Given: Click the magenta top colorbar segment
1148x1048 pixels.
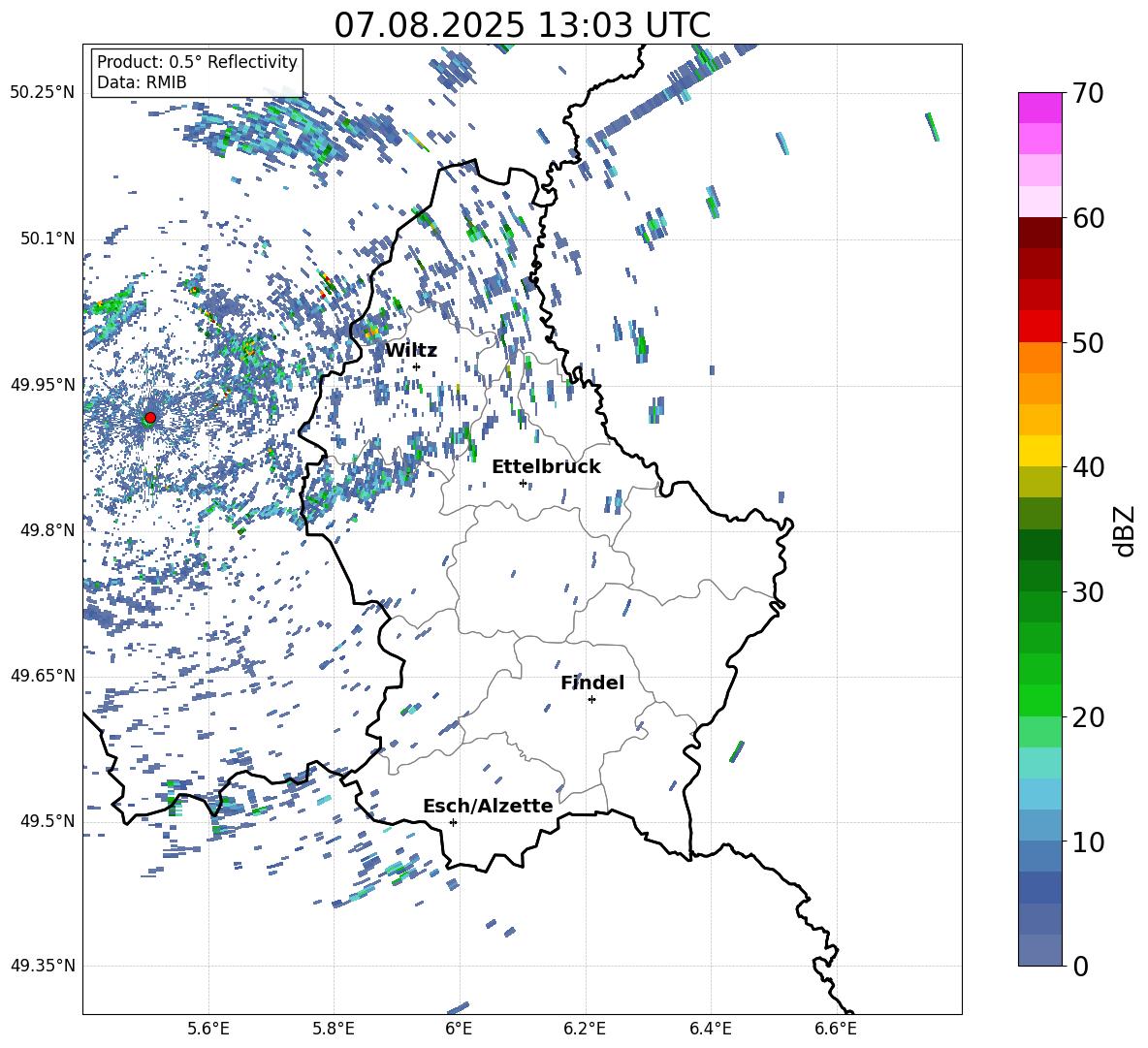Looking at the screenshot, I should tap(1040, 108).
